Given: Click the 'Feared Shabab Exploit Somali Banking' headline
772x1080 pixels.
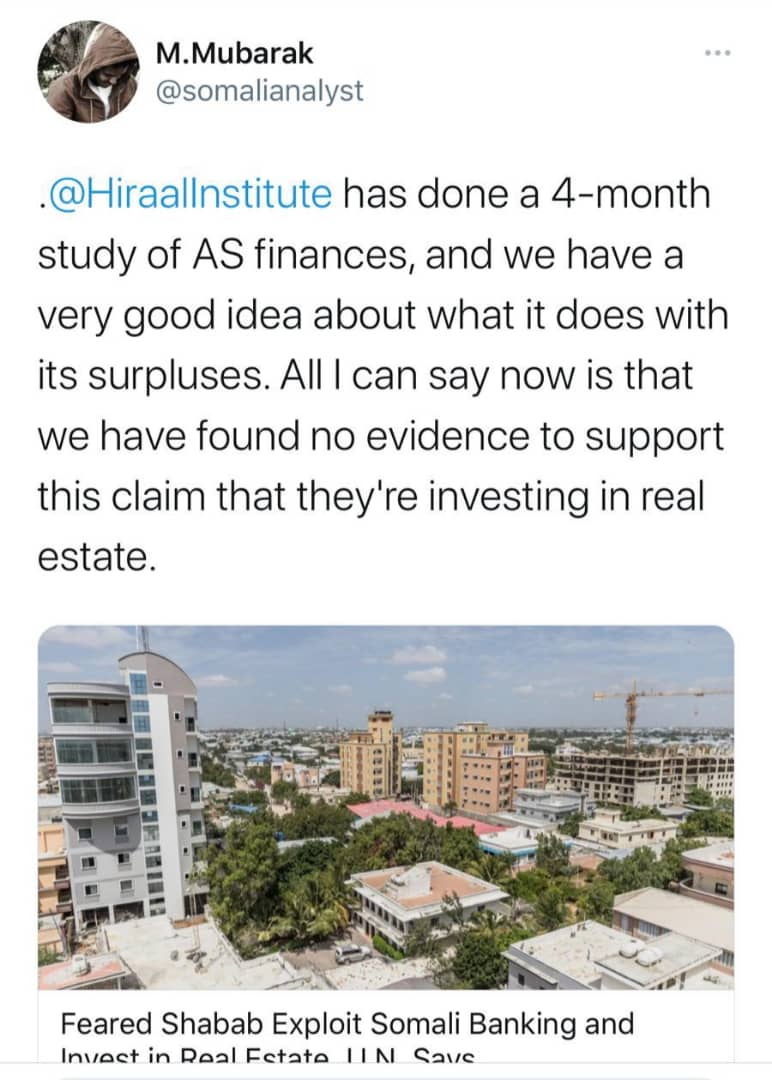Looking at the screenshot, I should click(347, 1024).
